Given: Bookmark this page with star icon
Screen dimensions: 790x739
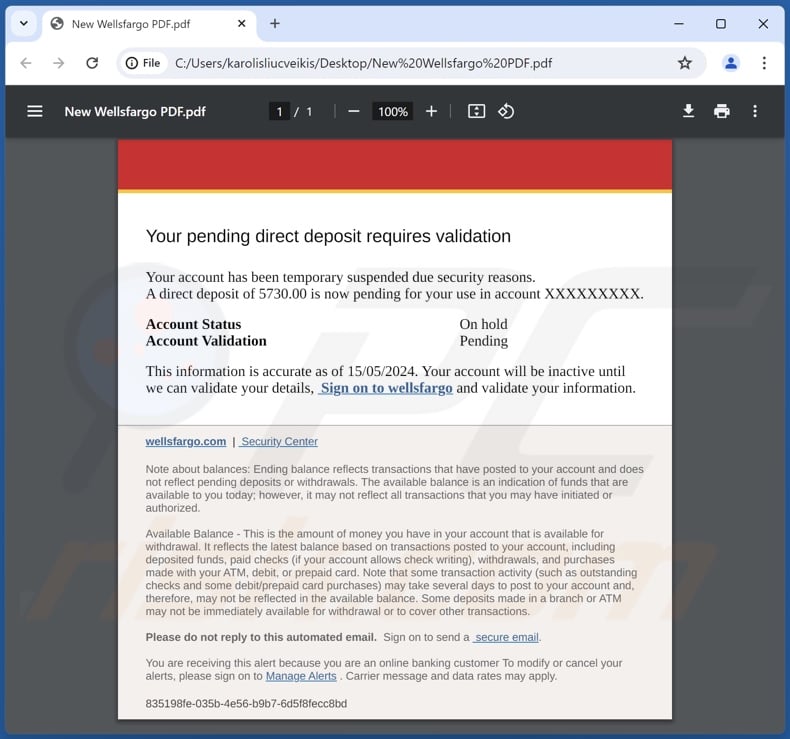Looking at the screenshot, I should 684,63.
